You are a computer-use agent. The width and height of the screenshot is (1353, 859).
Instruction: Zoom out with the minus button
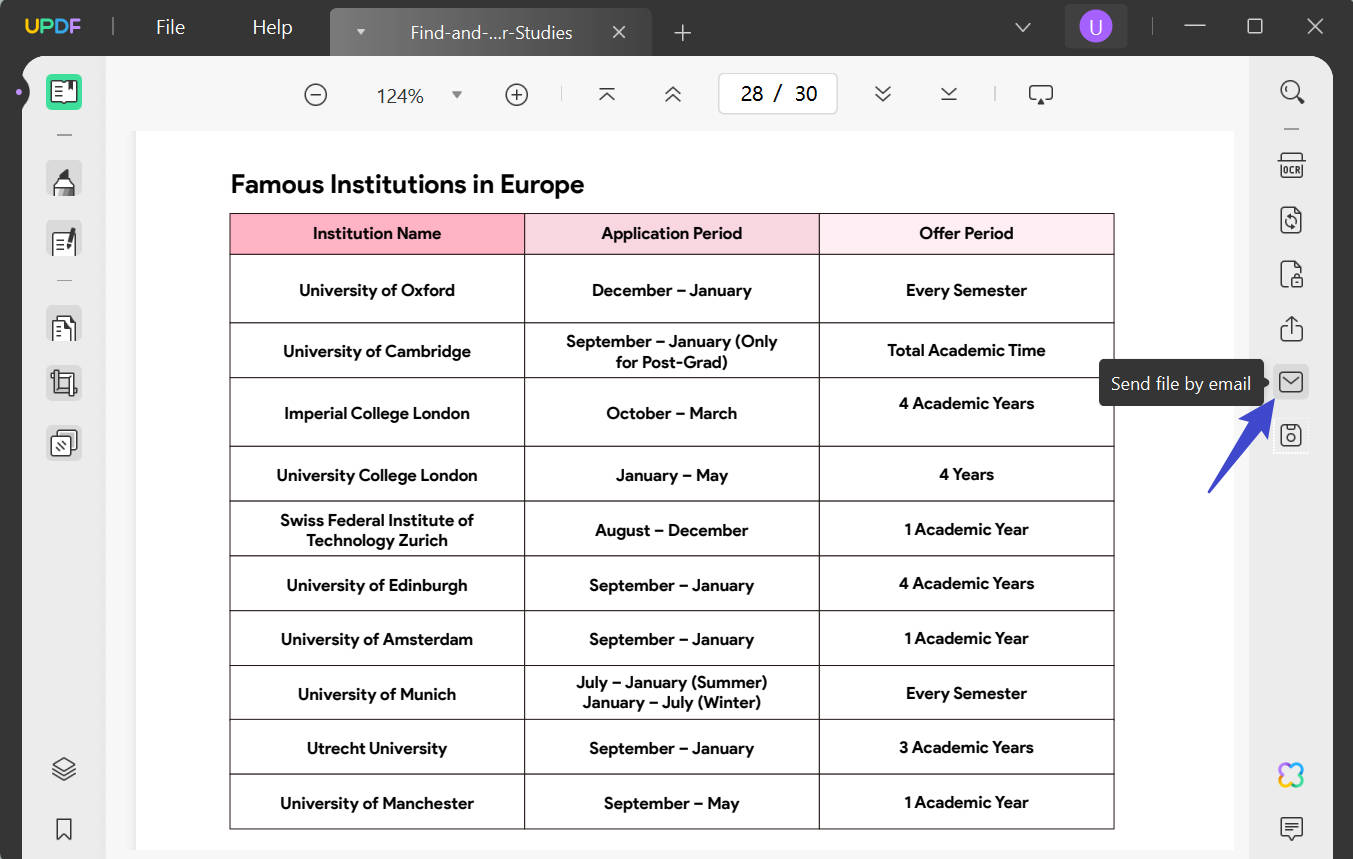point(316,95)
